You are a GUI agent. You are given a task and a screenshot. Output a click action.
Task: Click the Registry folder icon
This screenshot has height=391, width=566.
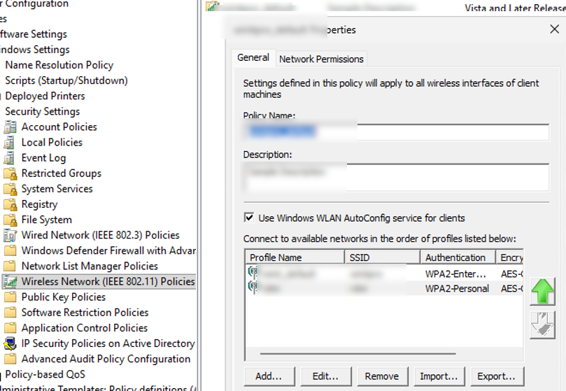[10, 204]
